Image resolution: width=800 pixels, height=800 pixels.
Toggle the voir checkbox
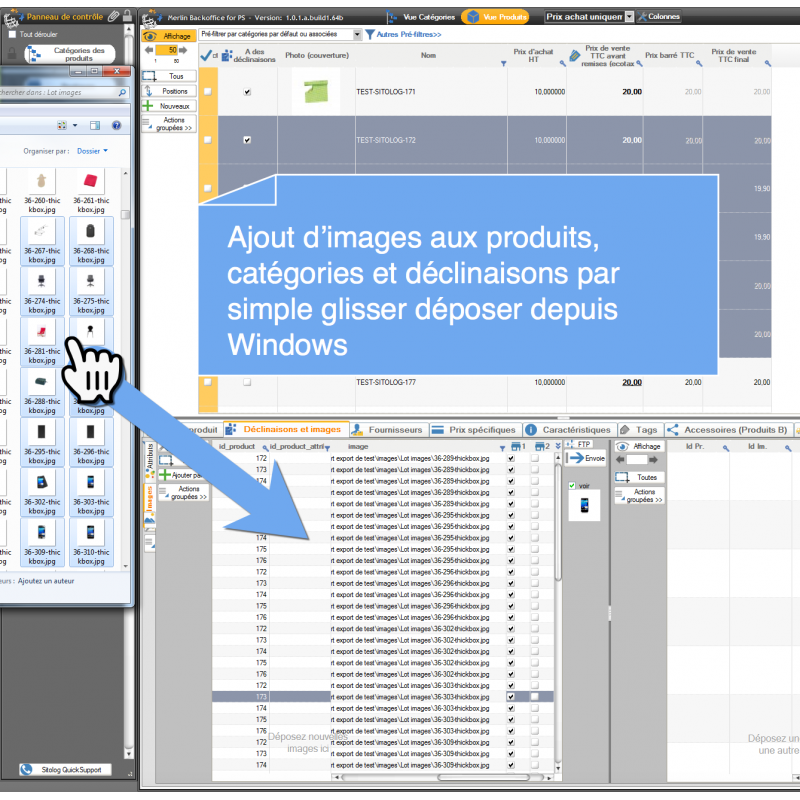572,485
